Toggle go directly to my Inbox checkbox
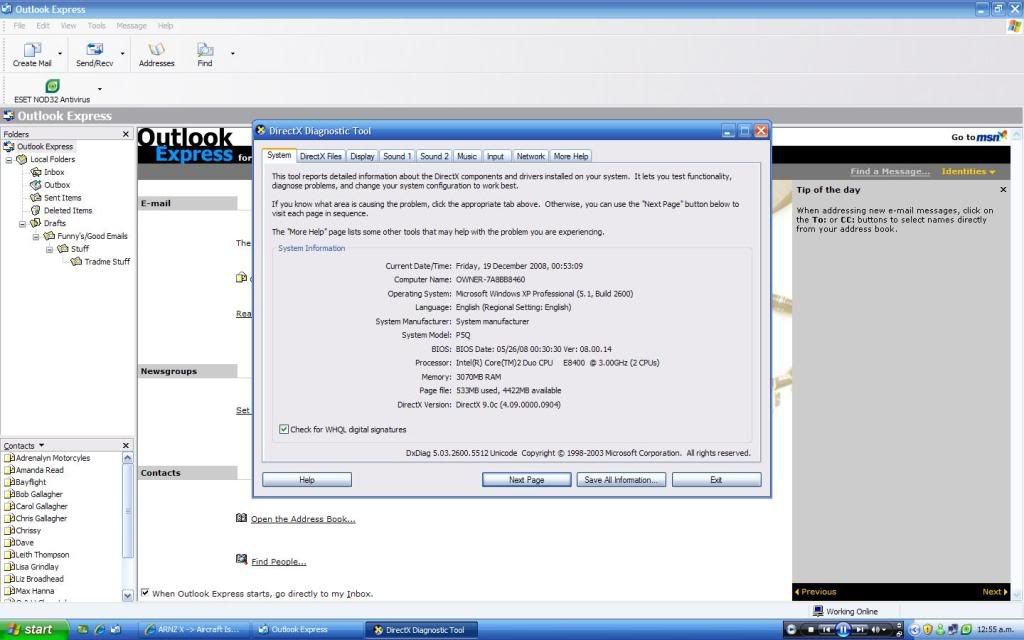1024x640 pixels. point(145,593)
